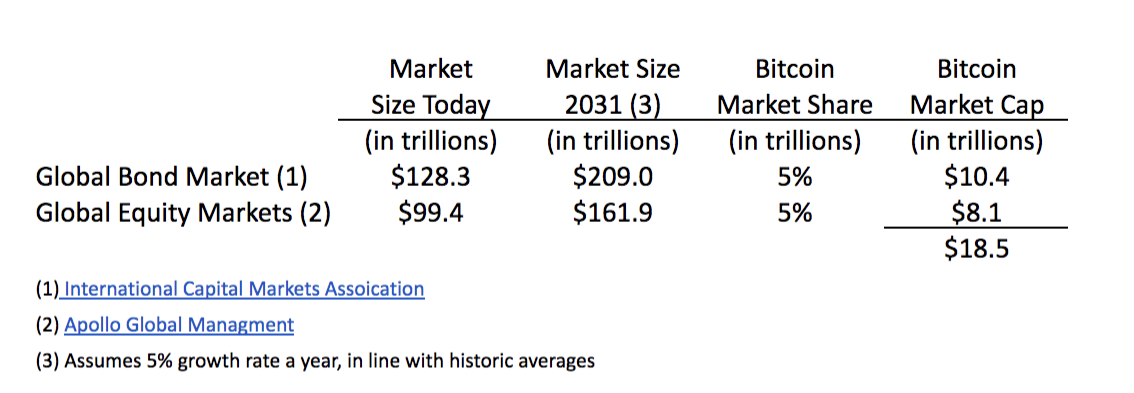1134x393 pixels.
Task: Select the Market Size Today column header
Action: 430,87
